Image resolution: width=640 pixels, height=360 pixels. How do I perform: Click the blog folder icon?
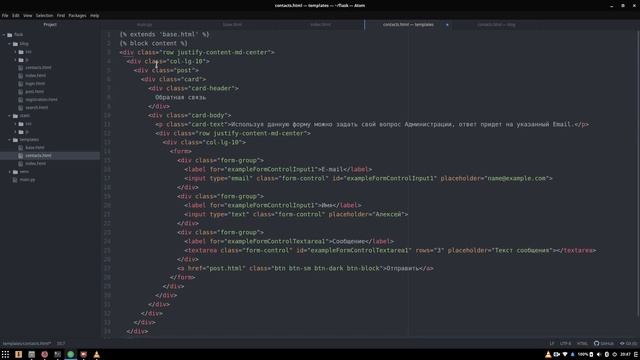(x=15, y=44)
